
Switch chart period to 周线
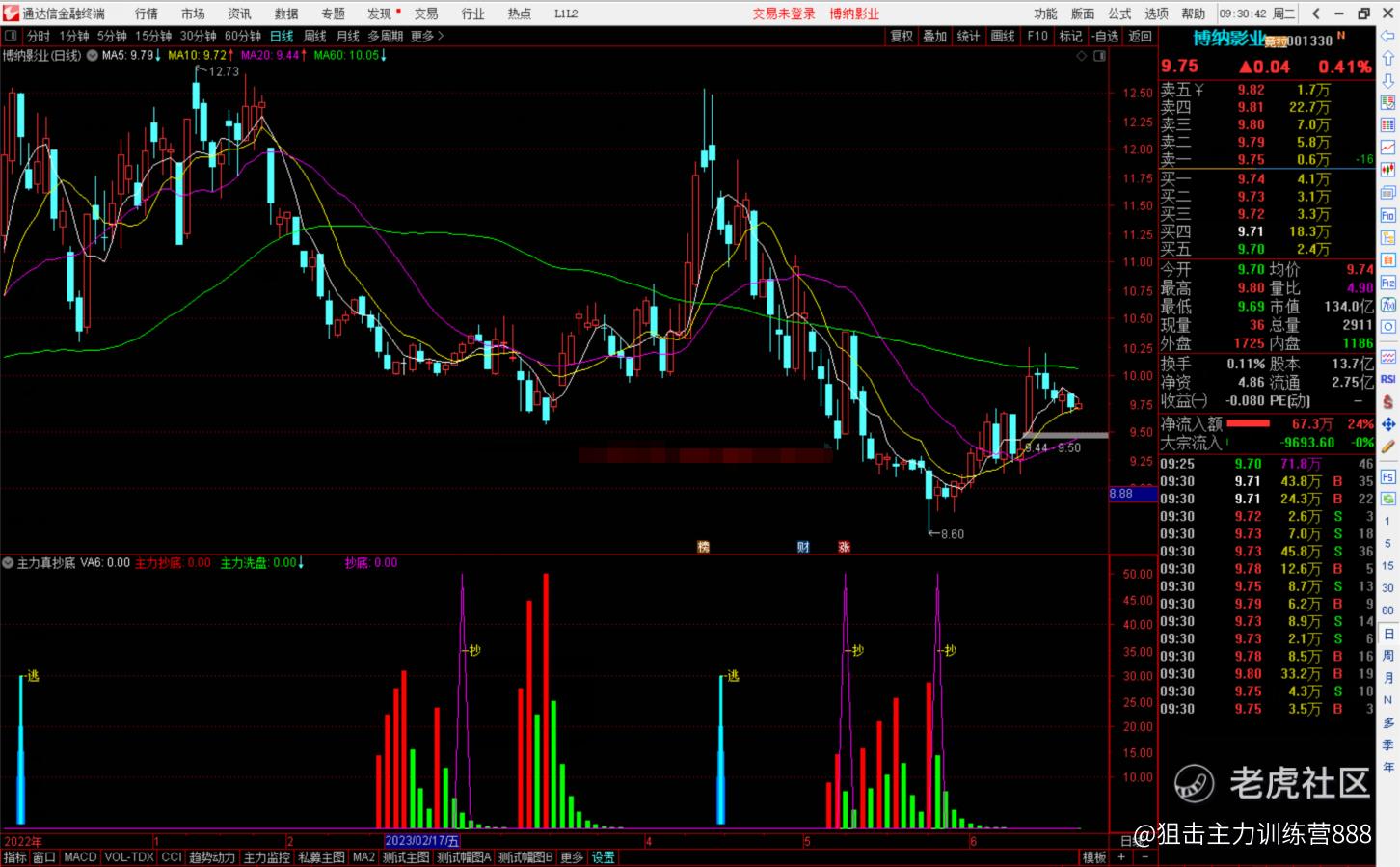315,36
